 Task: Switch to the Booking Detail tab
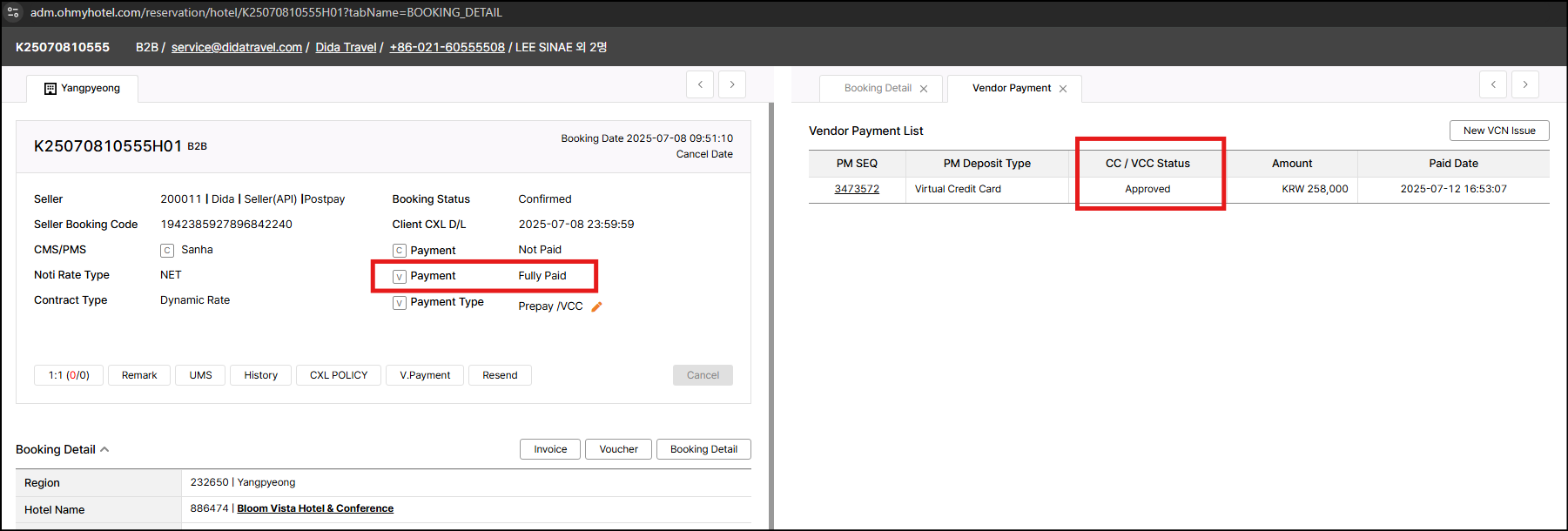click(878, 88)
